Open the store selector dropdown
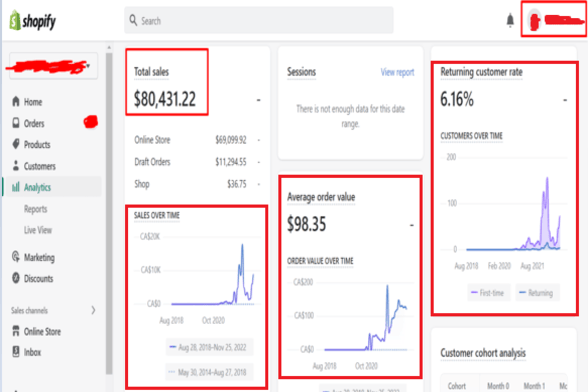Viewport: 588px width, 392px height. coord(53,66)
